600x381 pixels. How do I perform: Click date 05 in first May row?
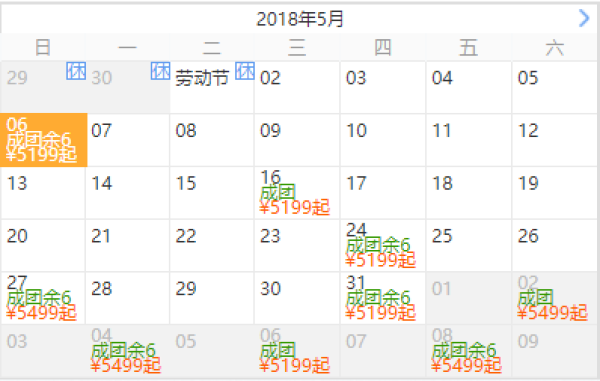point(554,87)
